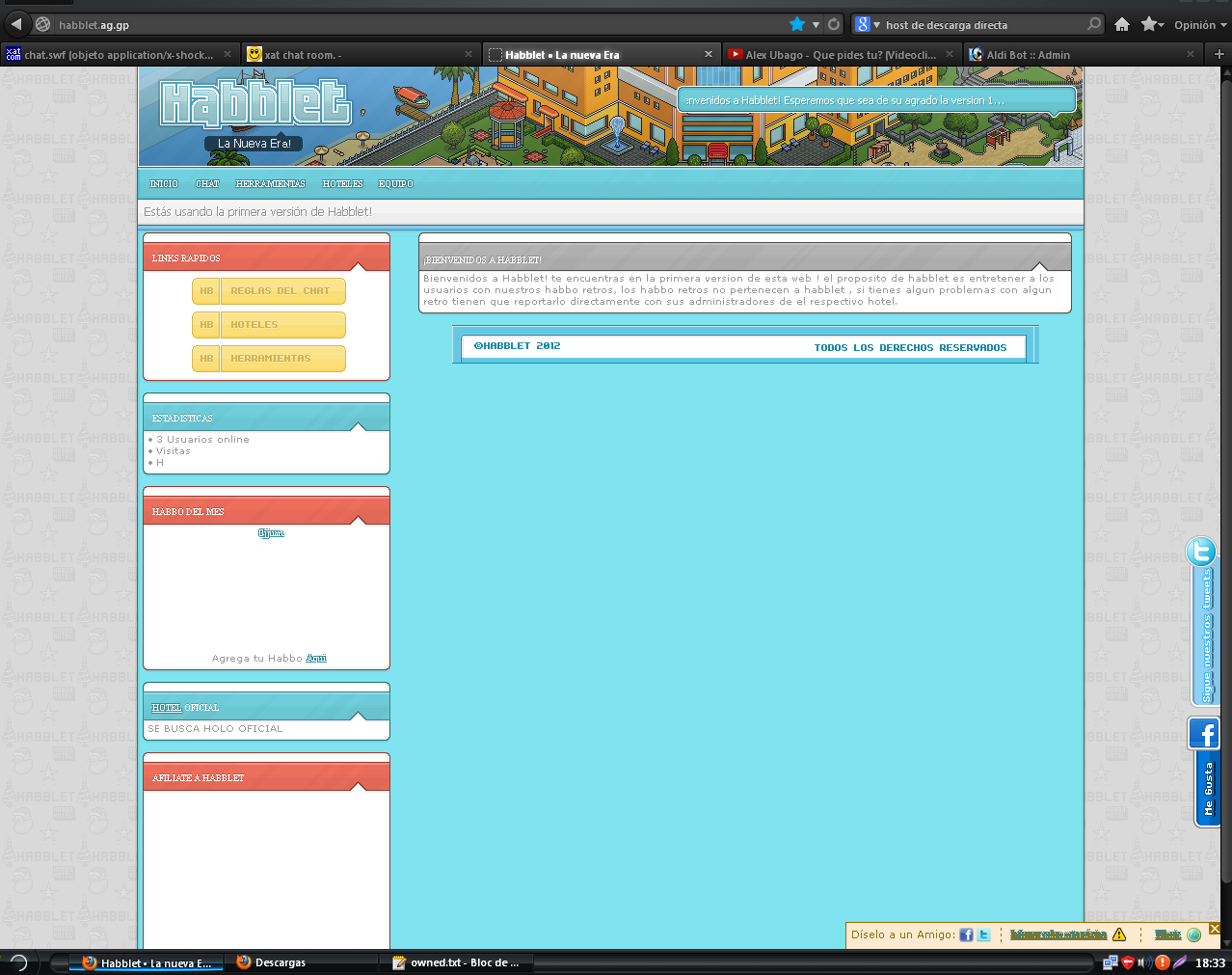Reload the page with the refresh icon

point(834,24)
